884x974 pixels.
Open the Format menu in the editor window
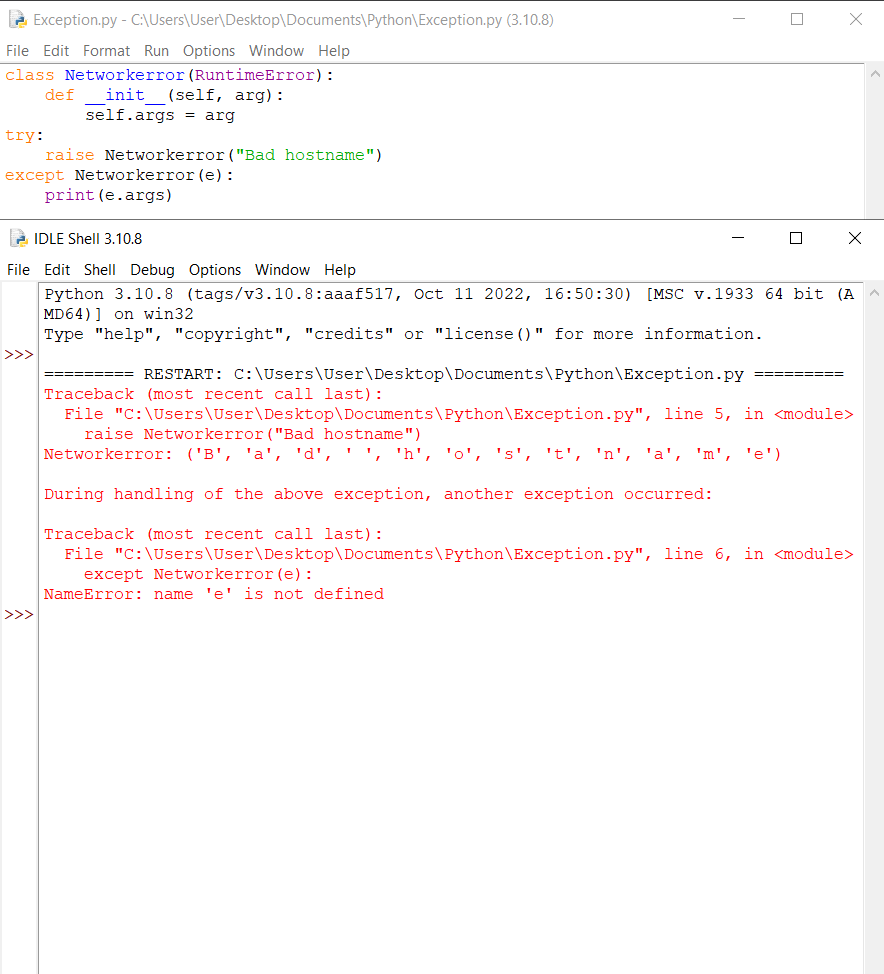tap(106, 50)
